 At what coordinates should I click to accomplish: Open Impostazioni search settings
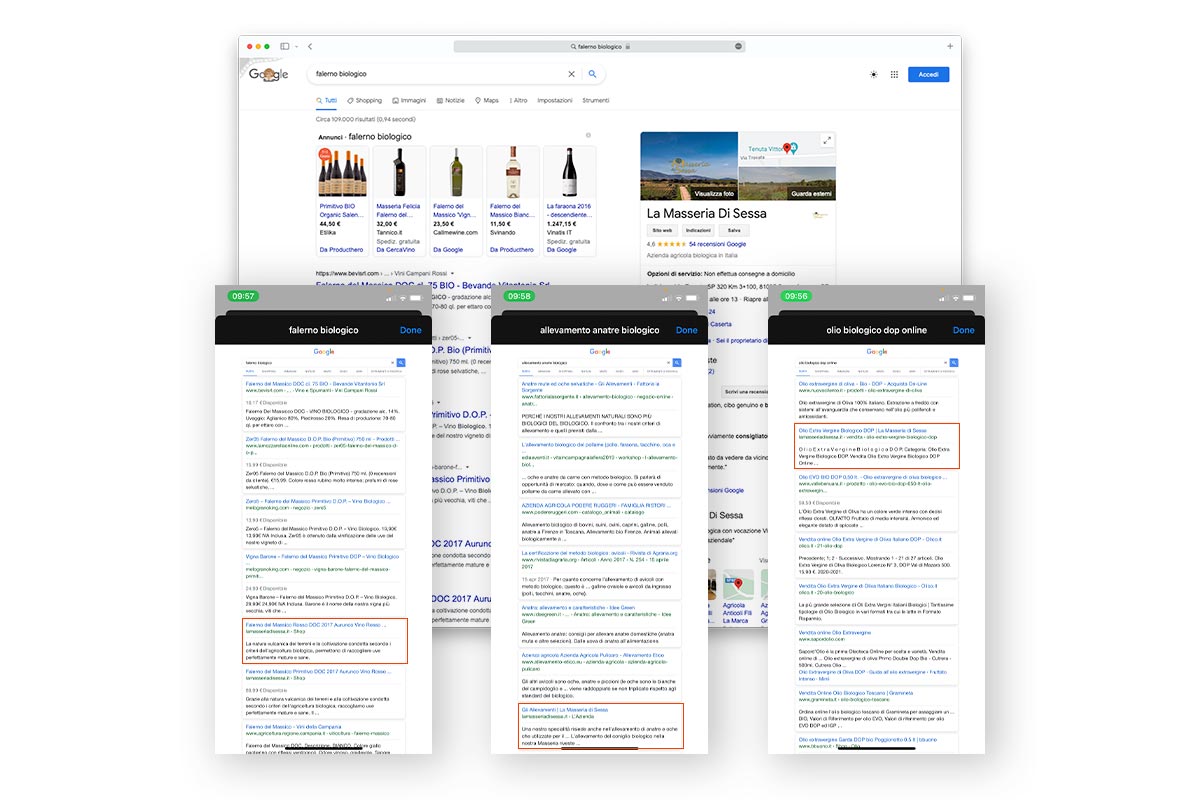(x=555, y=100)
